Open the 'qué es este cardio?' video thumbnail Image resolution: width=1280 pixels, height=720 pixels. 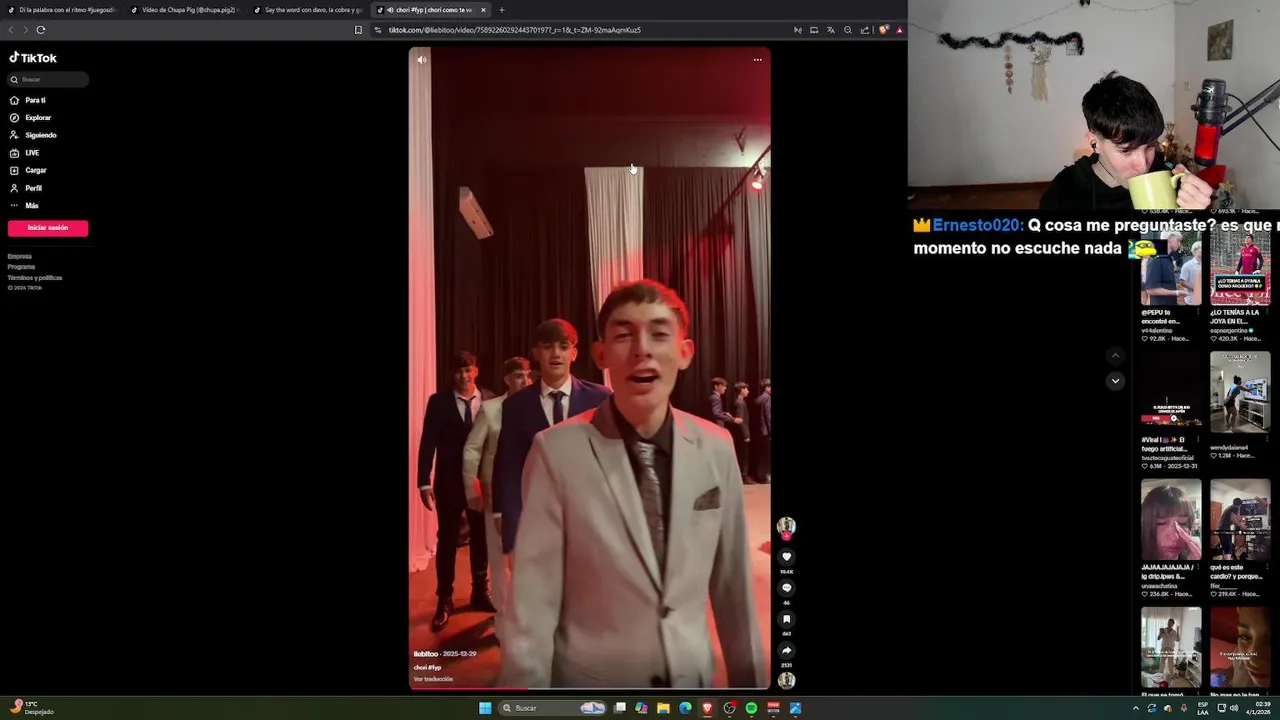(x=1240, y=520)
